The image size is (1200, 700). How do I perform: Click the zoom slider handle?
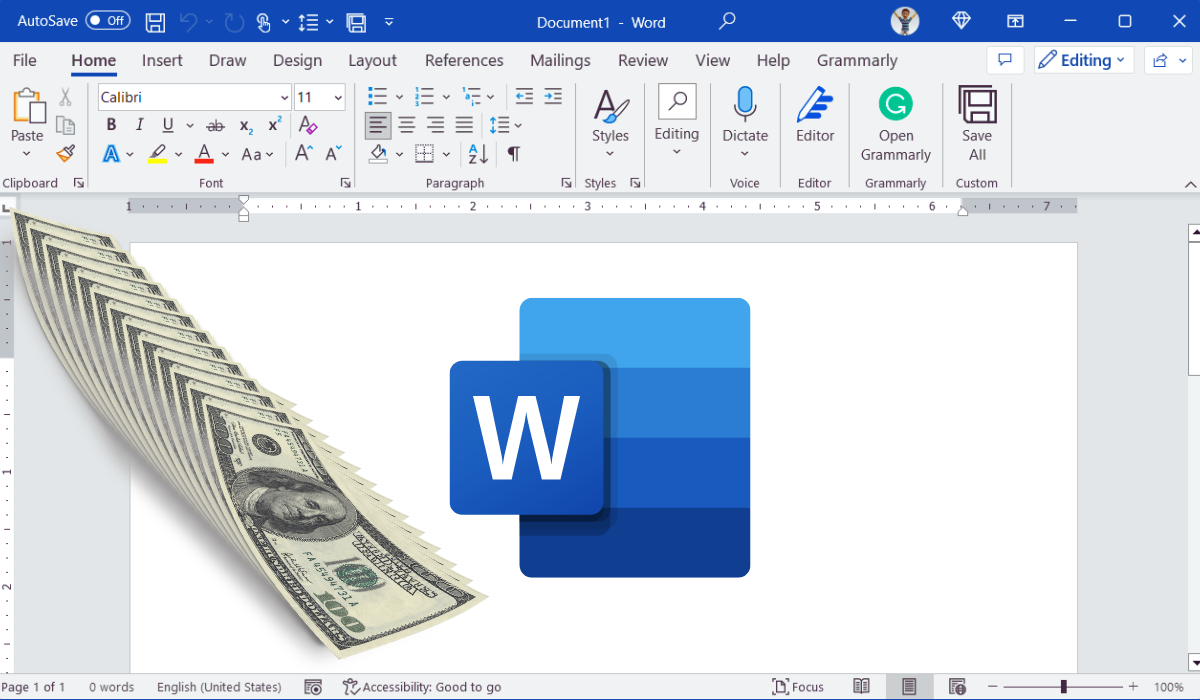(1063, 687)
